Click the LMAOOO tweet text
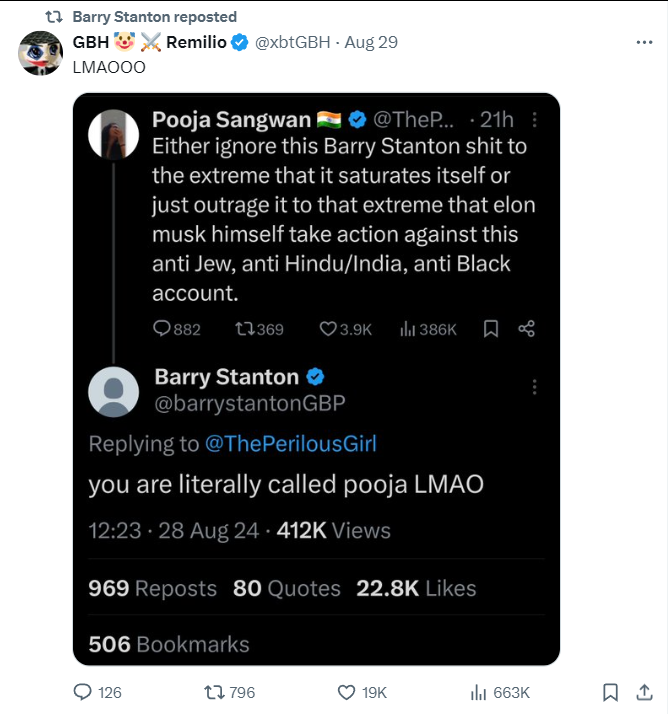The height and width of the screenshot is (714, 668). [109, 67]
